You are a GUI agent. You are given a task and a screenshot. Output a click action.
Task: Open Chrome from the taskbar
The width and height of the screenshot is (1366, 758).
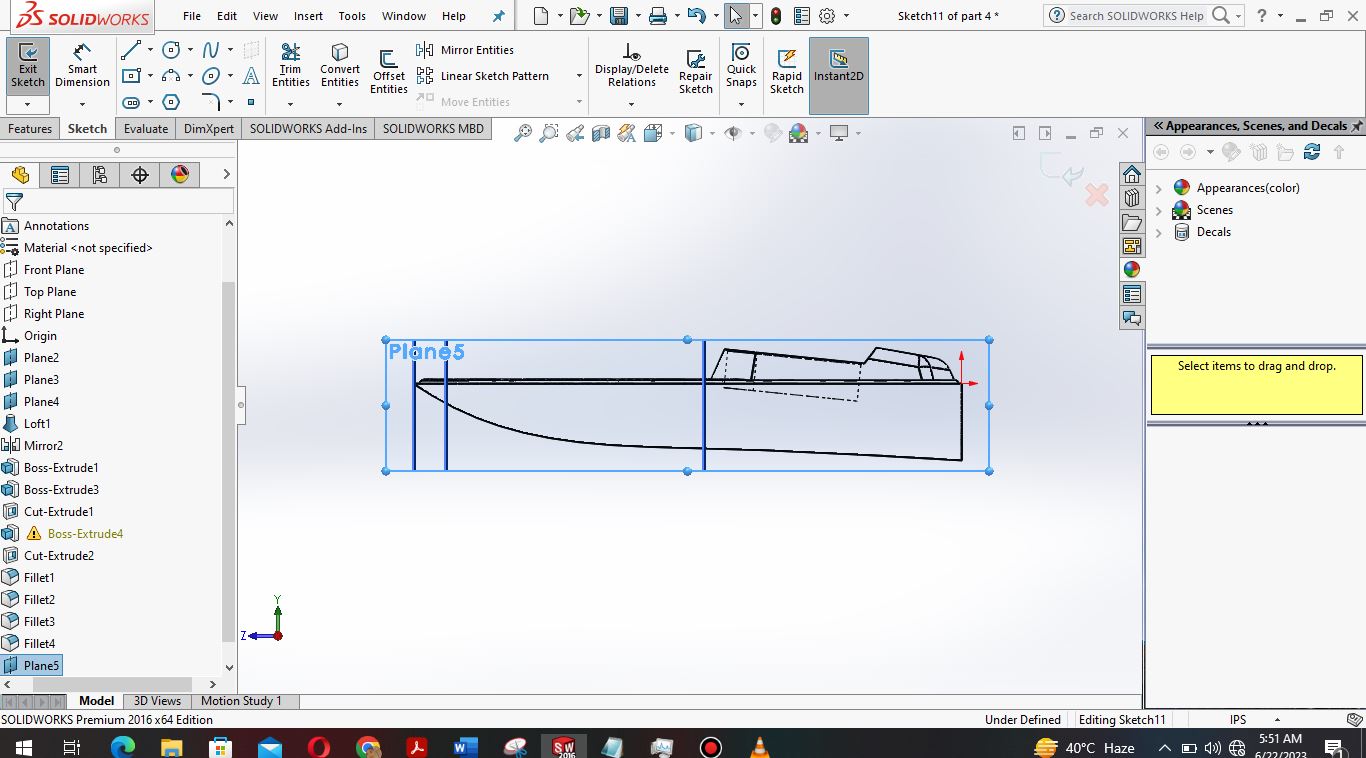pos(368,746)
